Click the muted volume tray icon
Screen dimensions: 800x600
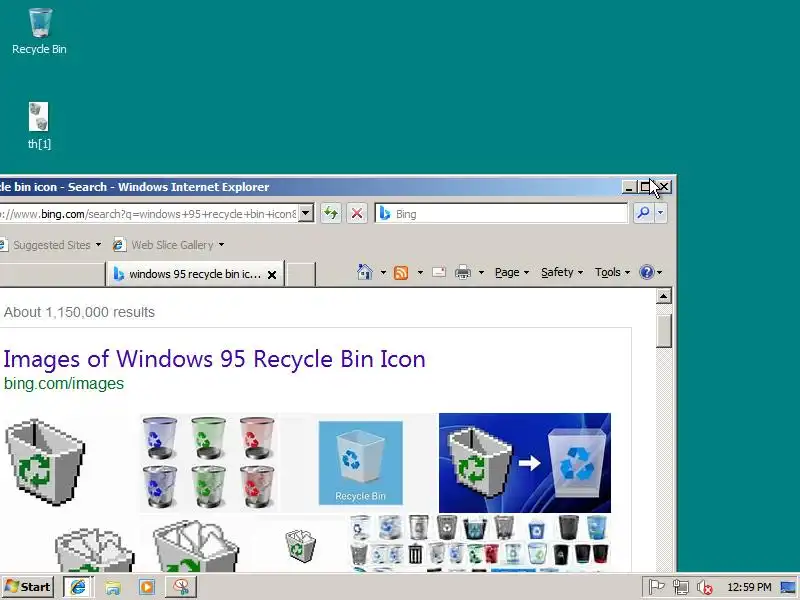point(705,588)
